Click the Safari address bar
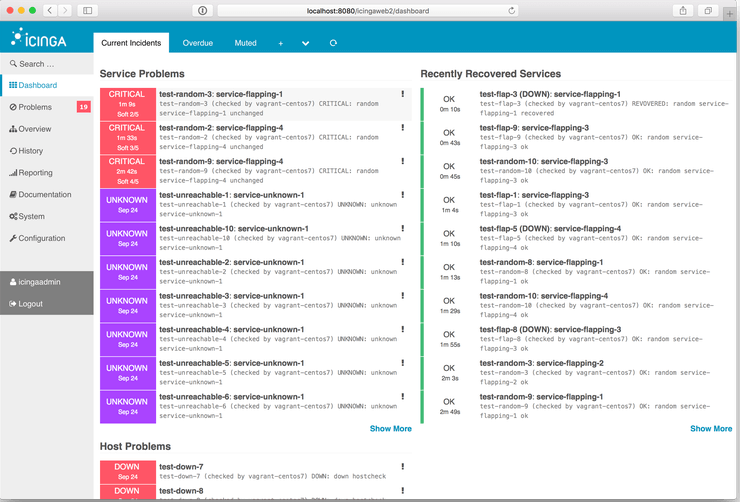This screenshot has width=740, height=502. [368, 10]
